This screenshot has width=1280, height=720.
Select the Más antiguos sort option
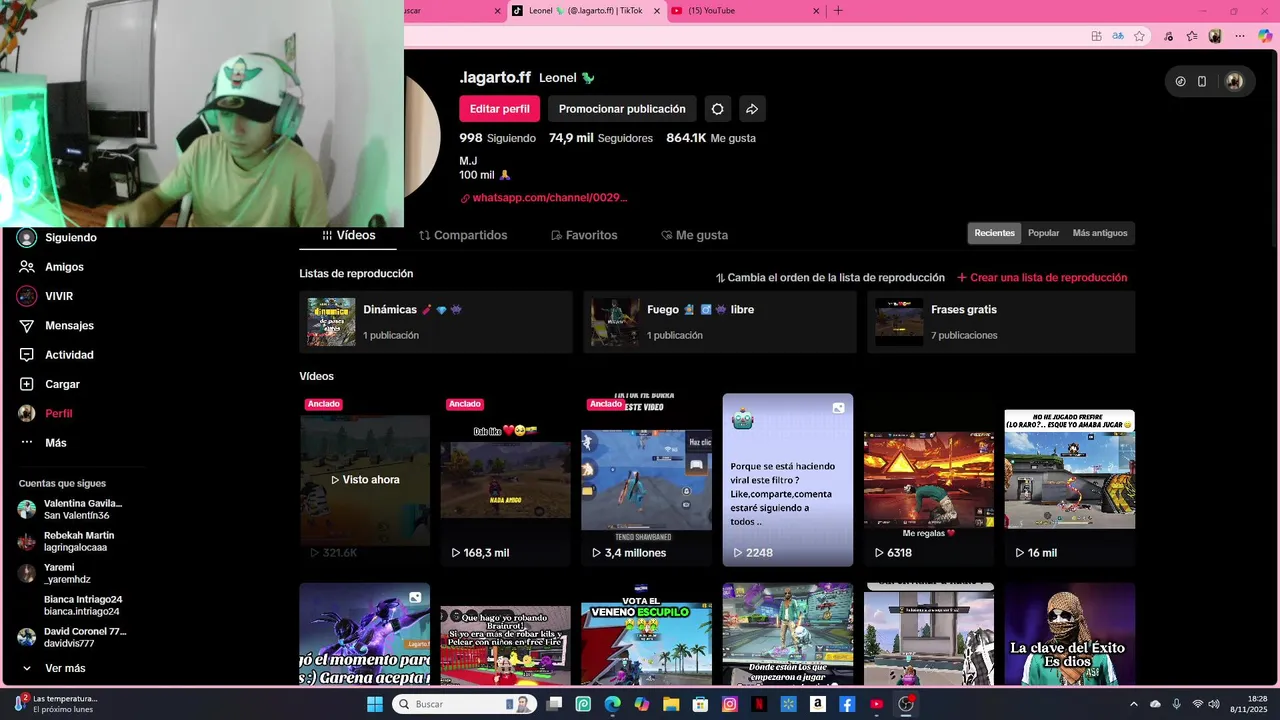[1100, 233]
